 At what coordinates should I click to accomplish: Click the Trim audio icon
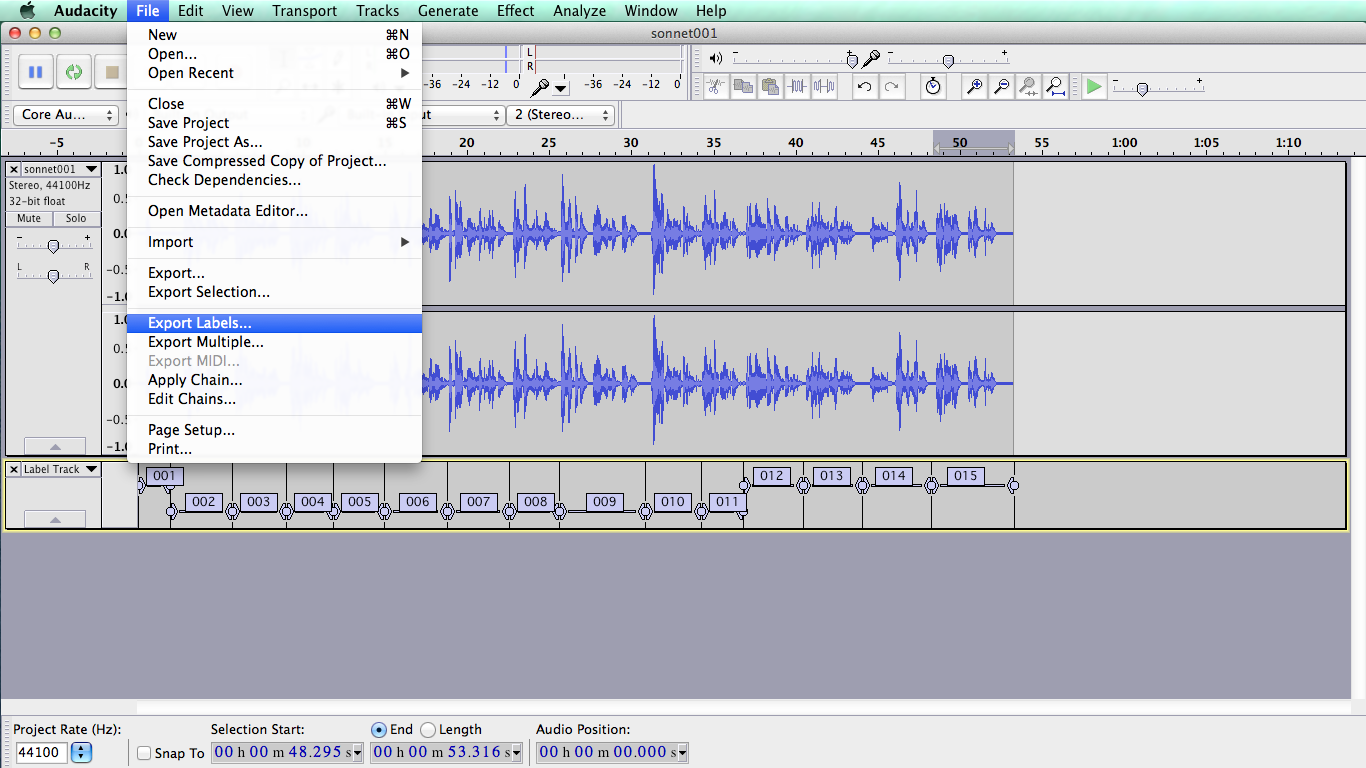(796, 87)
